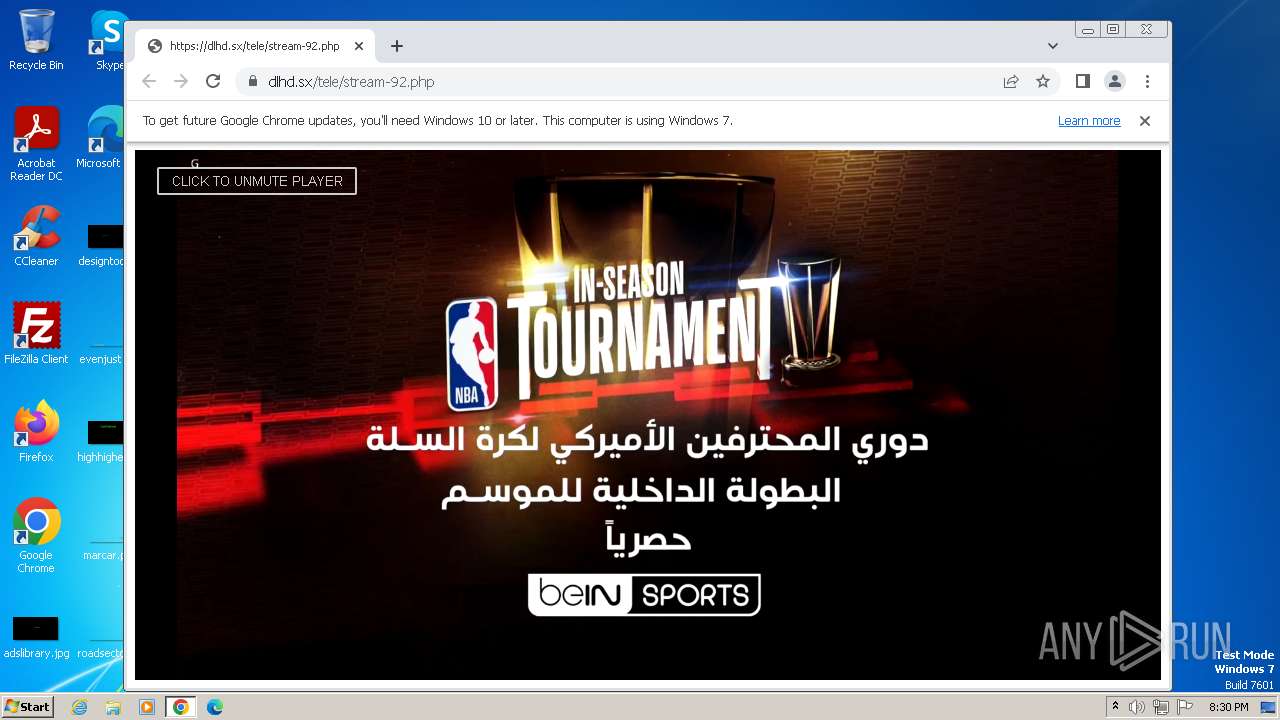Viewport: 1280px width, 720px height.
Task: Click the Chrome back arrow
Action: pyautogui.click(x=149, y=82)
